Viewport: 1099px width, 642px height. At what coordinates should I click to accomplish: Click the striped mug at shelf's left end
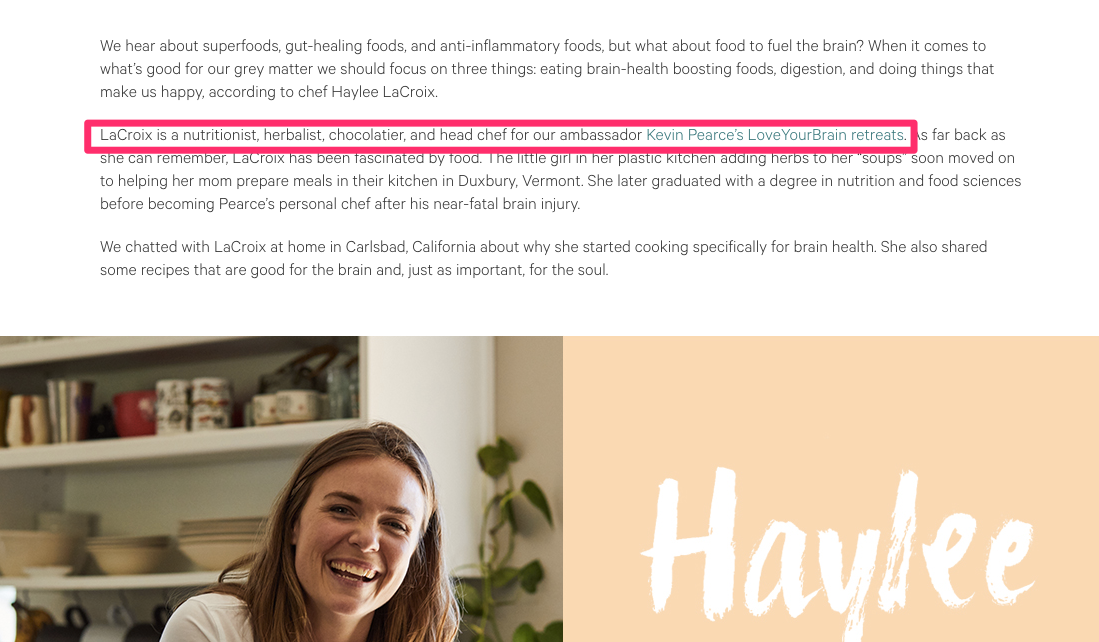(x=27, y=419)
